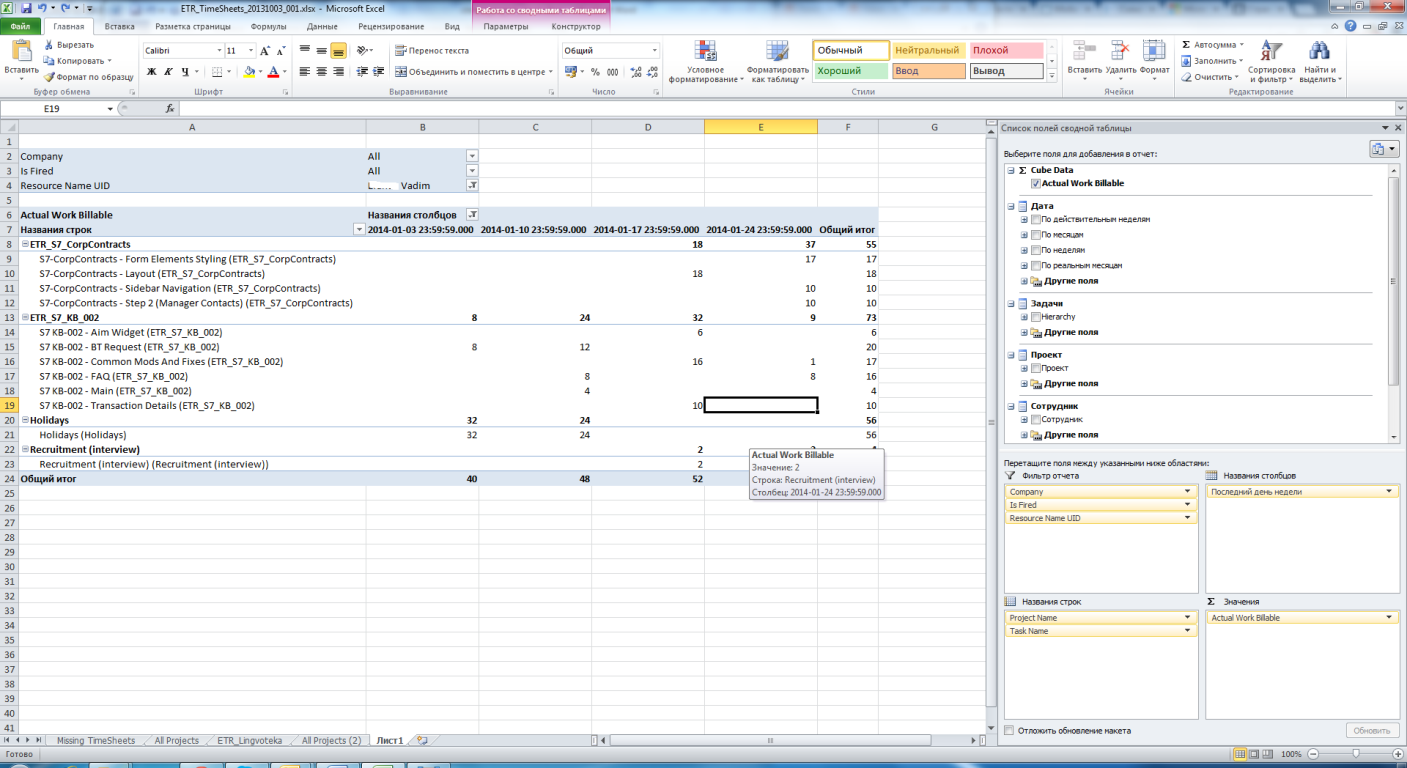1407x768 pixels.
Task: Click the Обновить update button
Action: [1372, 731]
